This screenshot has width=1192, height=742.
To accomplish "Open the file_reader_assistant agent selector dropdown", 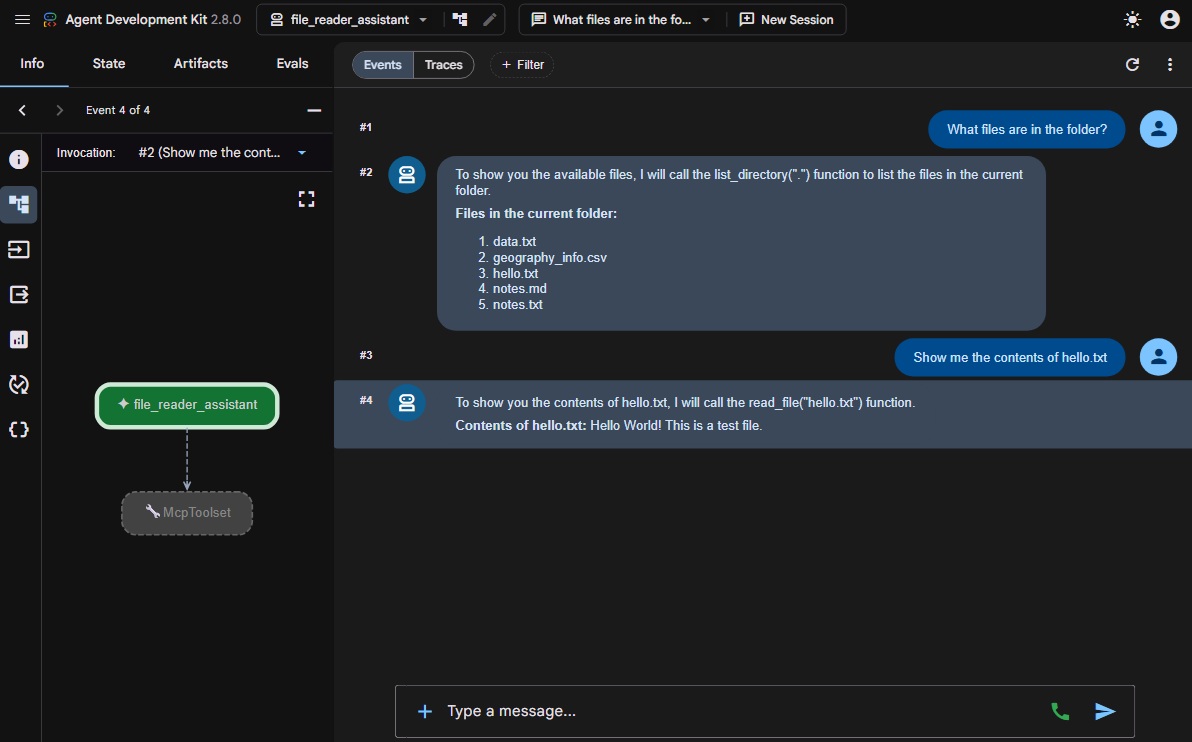I will point(349,20).
